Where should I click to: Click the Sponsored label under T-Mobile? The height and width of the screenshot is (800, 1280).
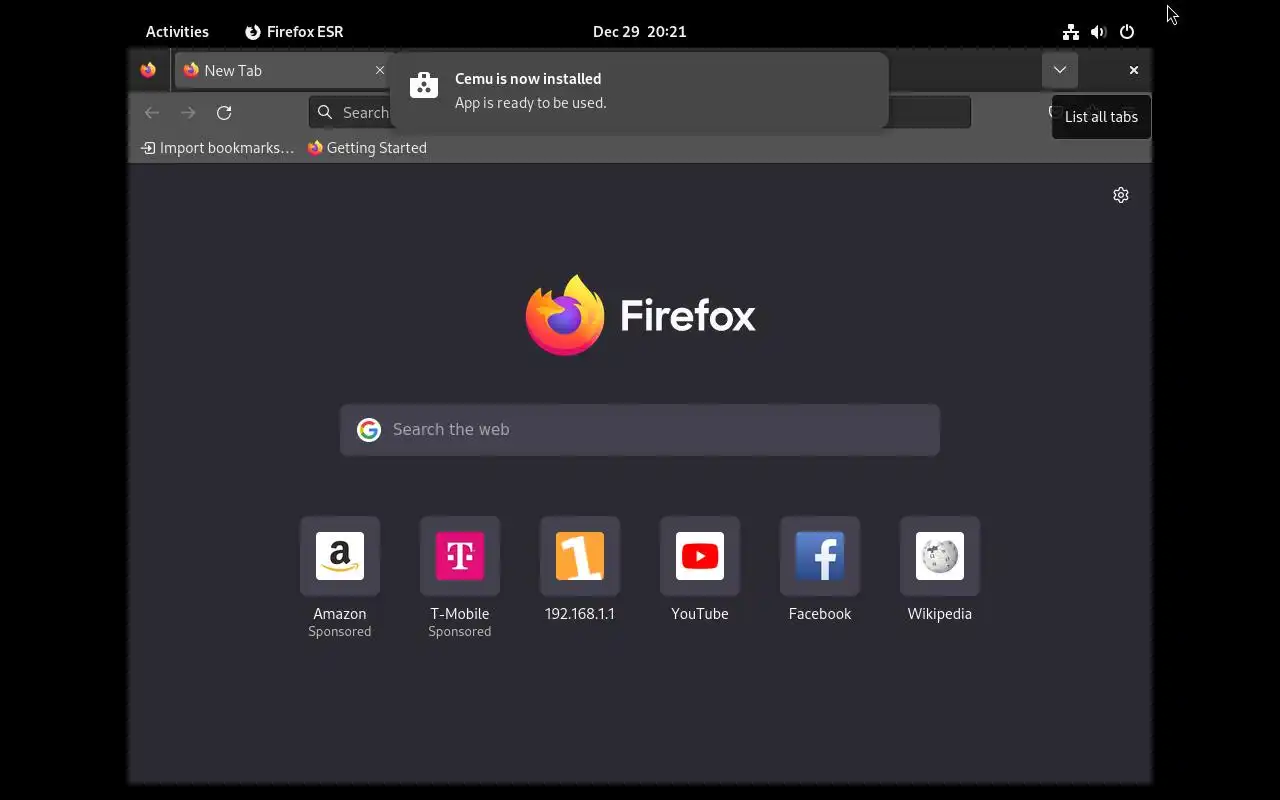(460, 632)
